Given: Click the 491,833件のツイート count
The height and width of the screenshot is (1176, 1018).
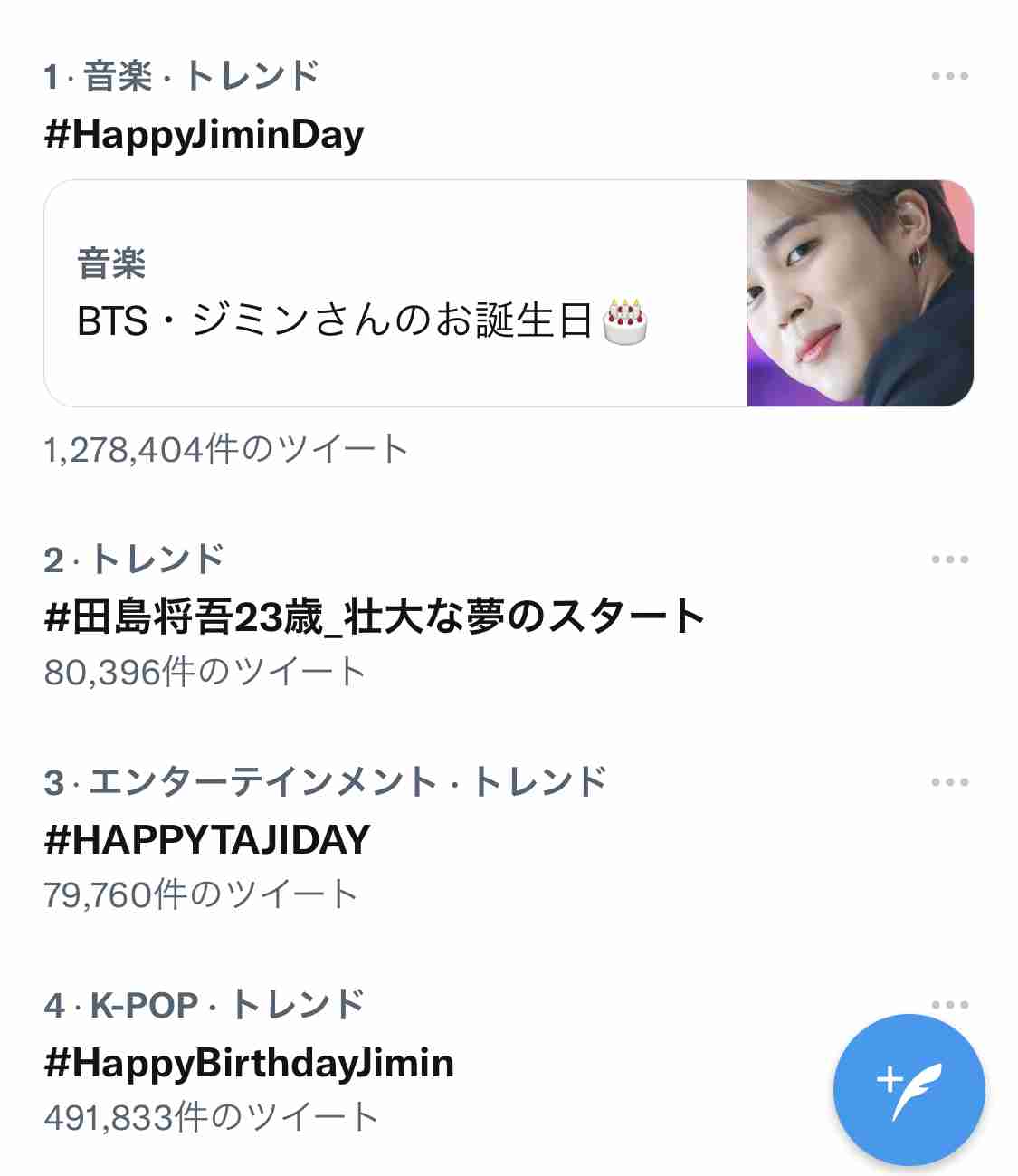Looking at the screenshot, I should coord(211,1117).
